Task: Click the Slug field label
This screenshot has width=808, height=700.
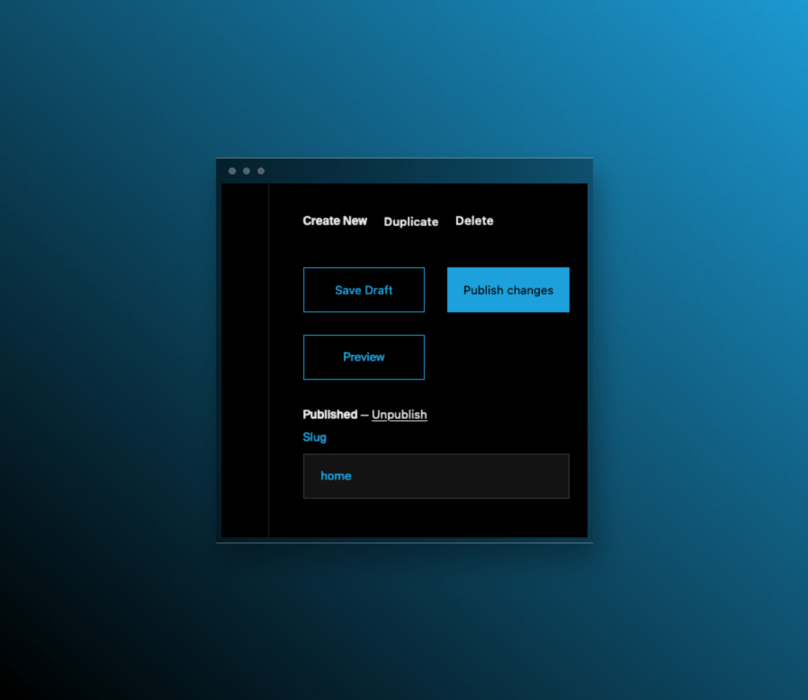Action: [x=314, y=437]
